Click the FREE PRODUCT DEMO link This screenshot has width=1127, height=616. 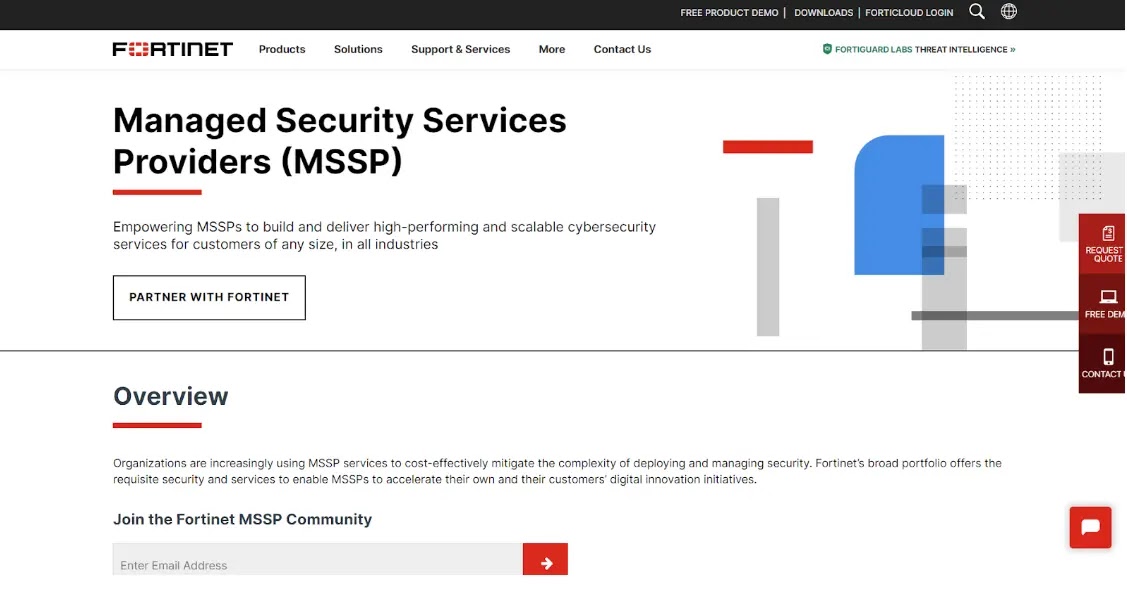pyautogui.click(x=729, y=12)
